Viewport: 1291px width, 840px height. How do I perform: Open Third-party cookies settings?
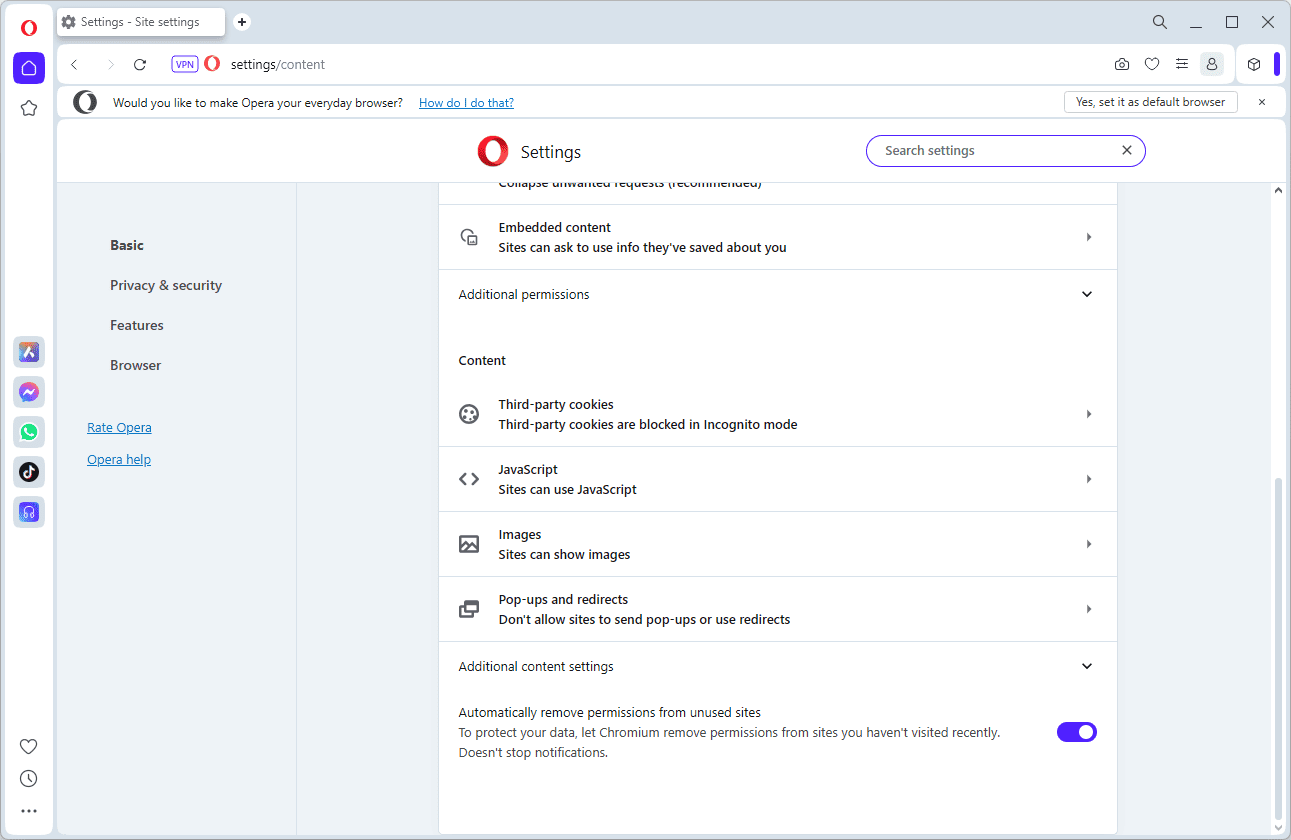pos(777,414)
